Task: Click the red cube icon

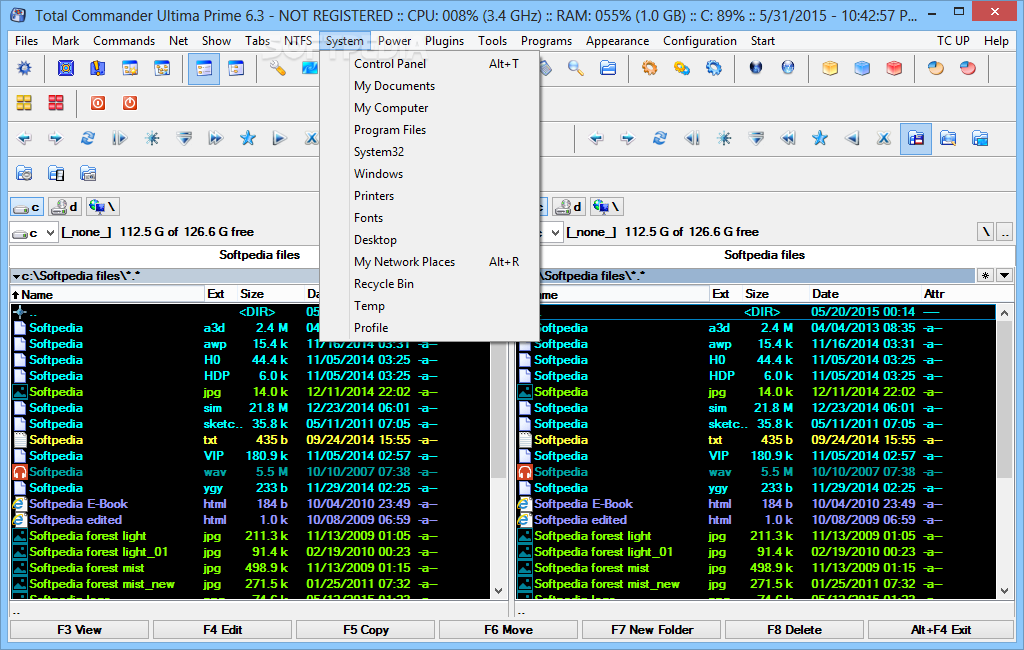Action: [894, 68]
